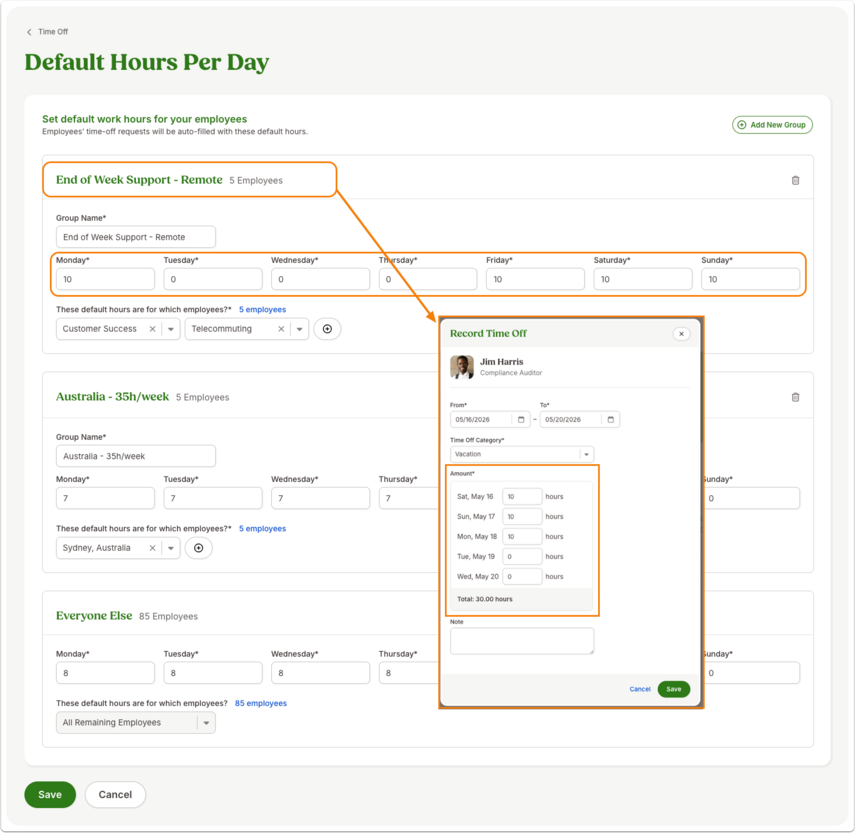The height and width of the screenshot is (833, 855).
Task: Edit Monday hours for Australia group
Action: (x=105, y=498)
